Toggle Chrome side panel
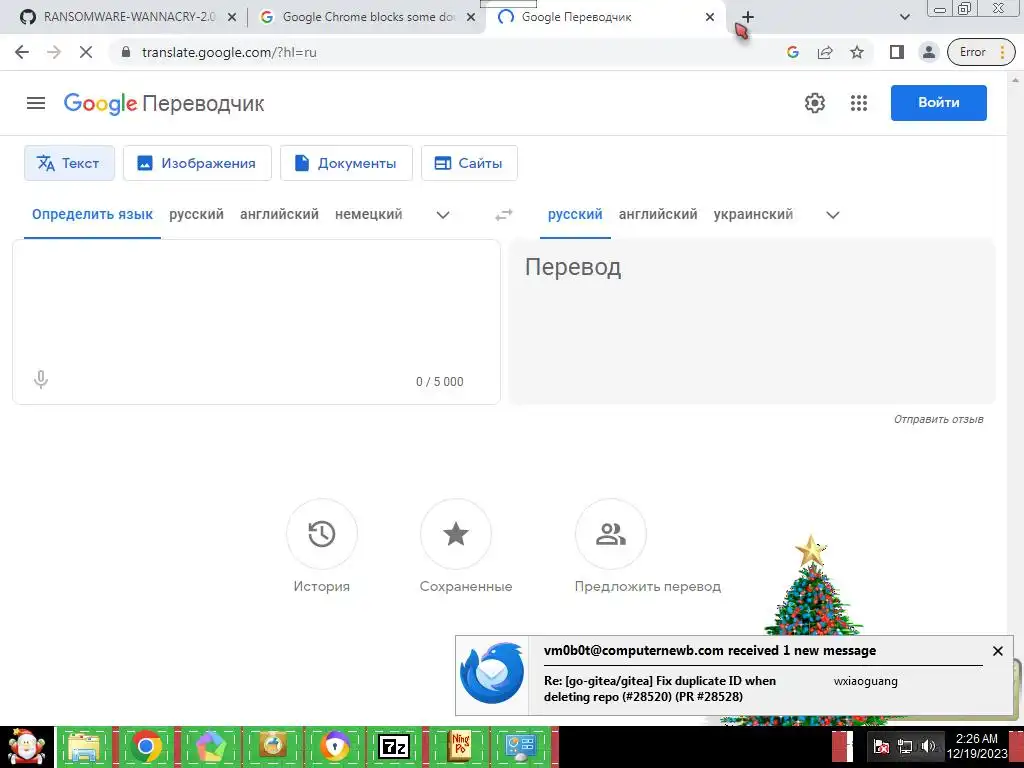1024x768 pixels. click(897, 52)
